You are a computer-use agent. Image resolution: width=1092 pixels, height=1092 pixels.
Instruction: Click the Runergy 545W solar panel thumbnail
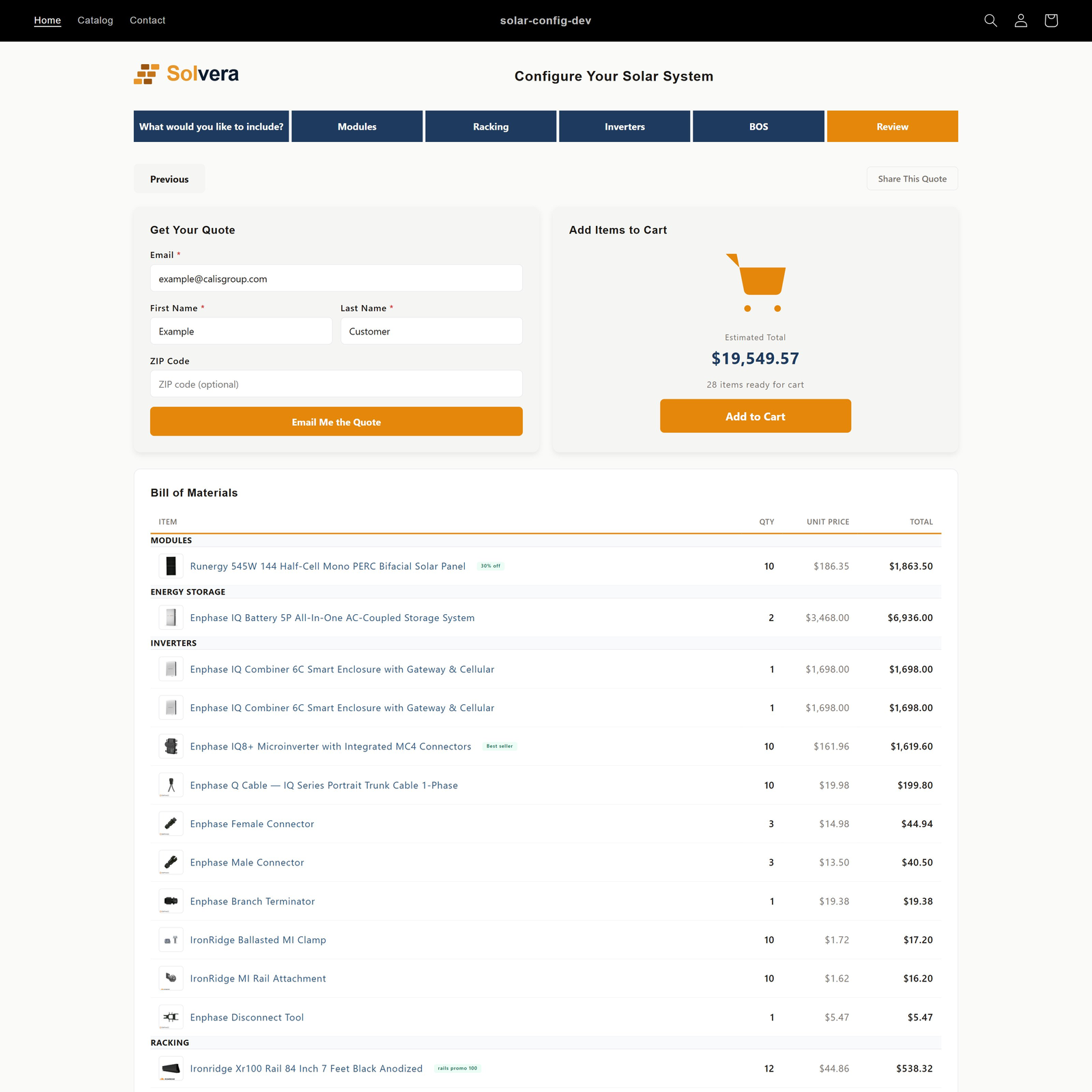click(x=171, y=566)
